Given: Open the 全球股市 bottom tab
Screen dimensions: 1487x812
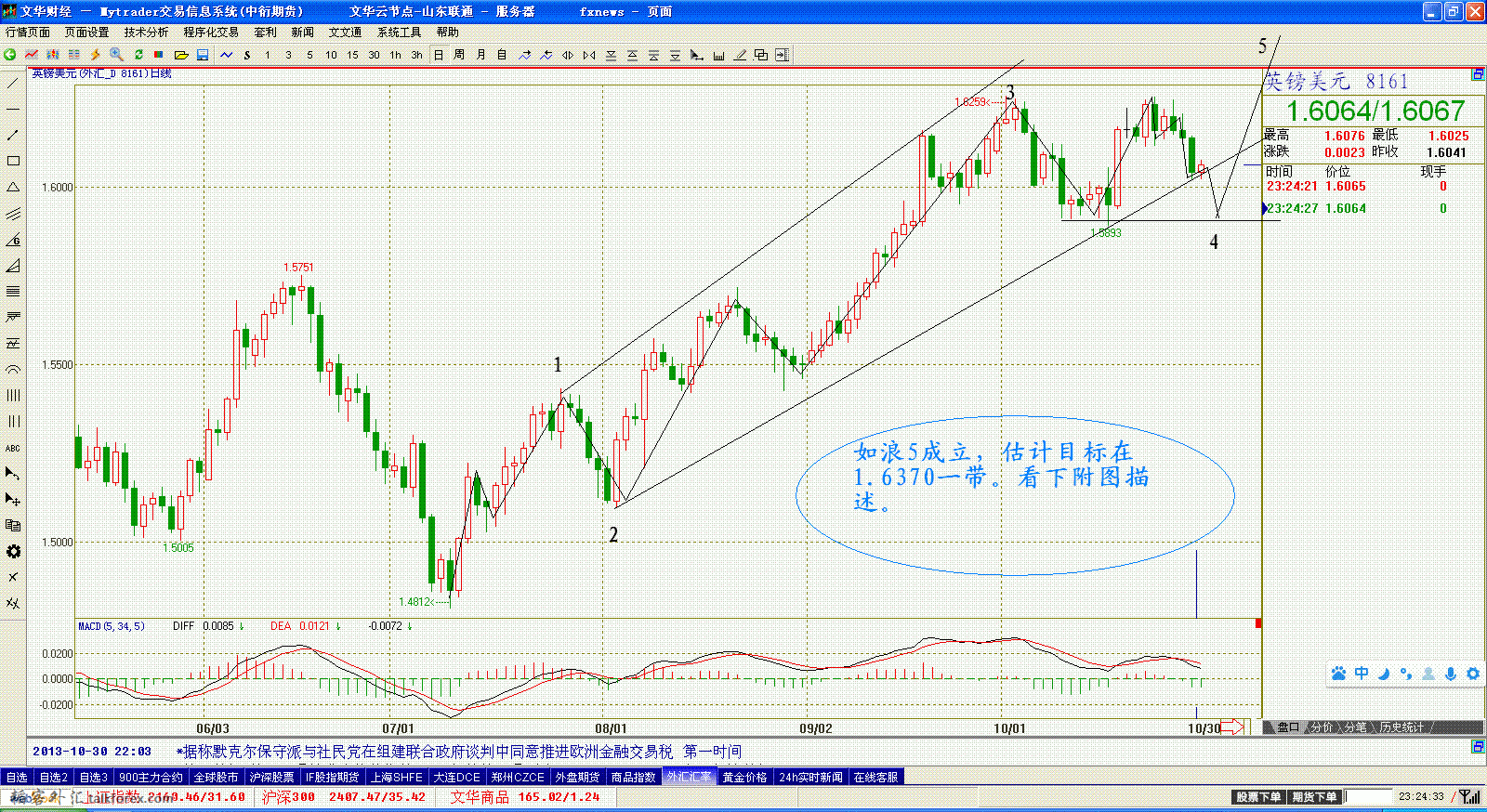Looking at the screenshot, I should (x=216, y=777).
